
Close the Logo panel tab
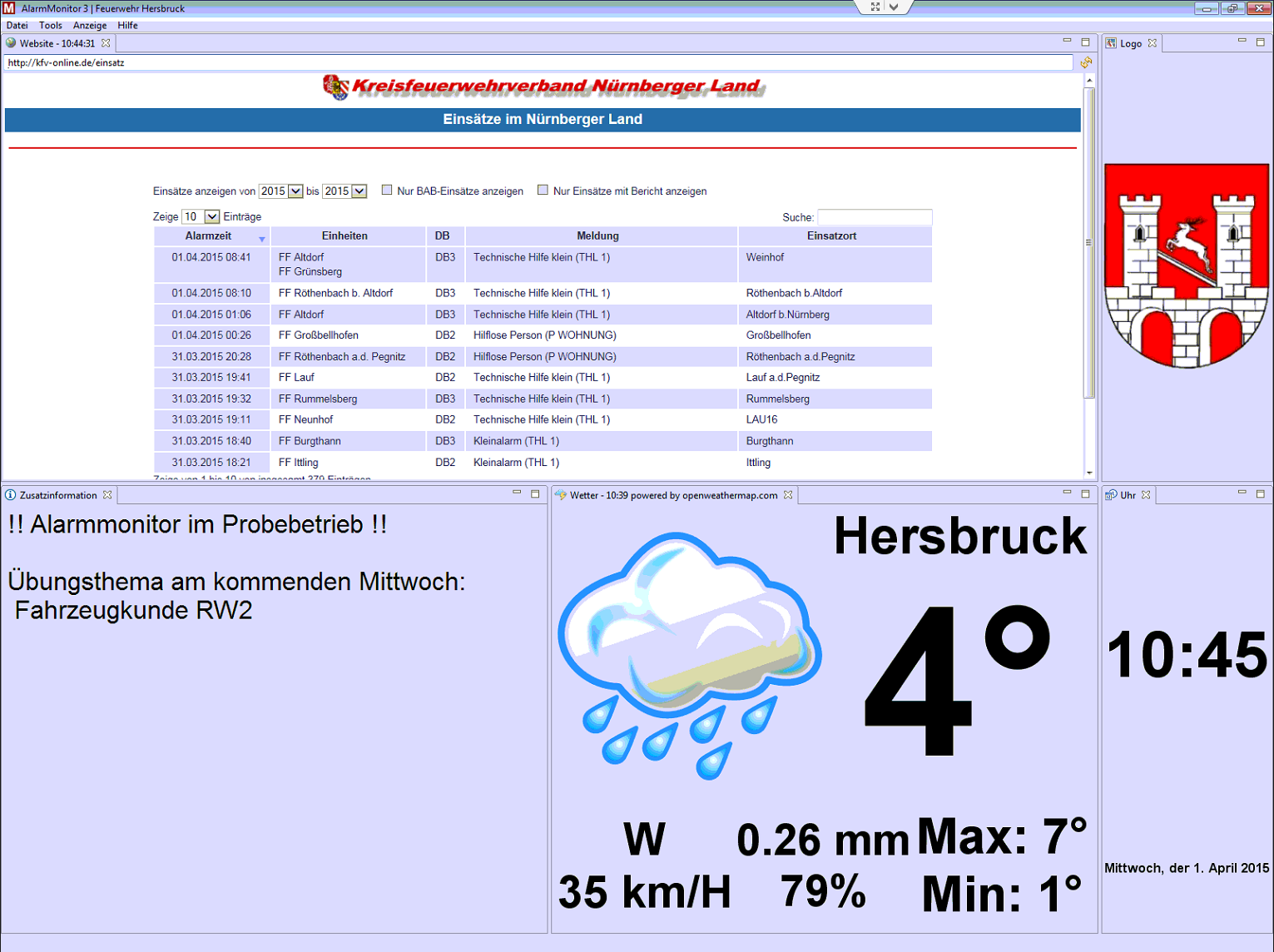pos(1153,43)
